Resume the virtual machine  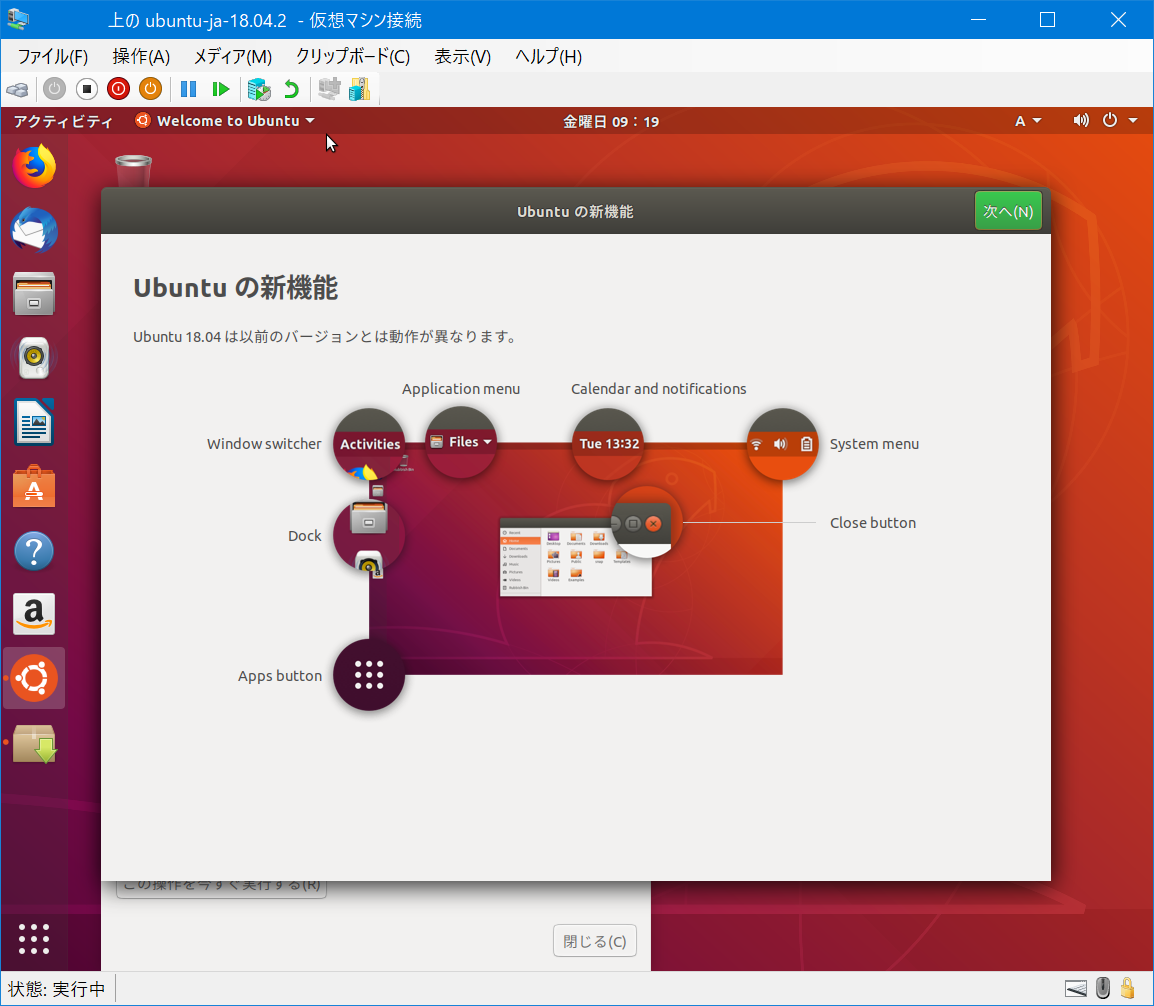(221, 89)
